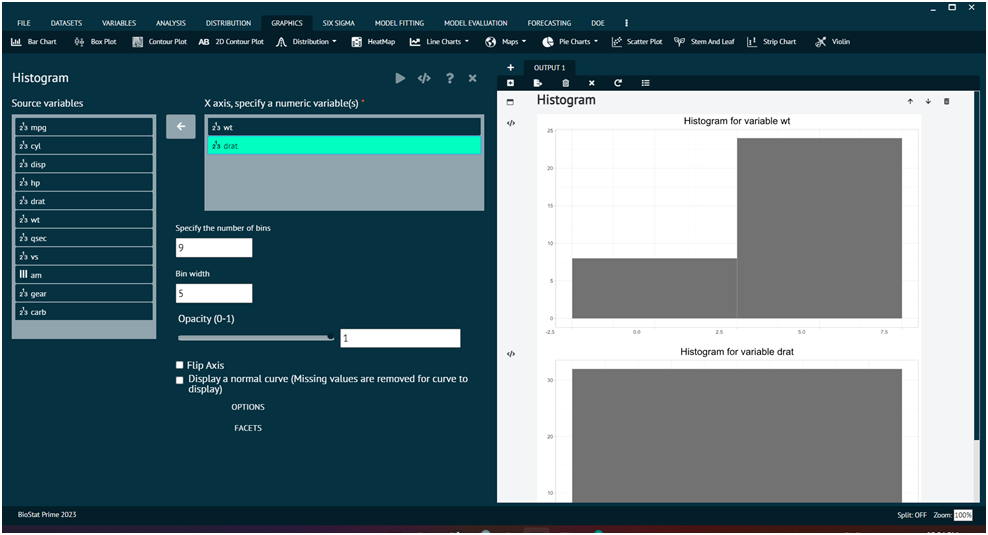Refresh output with reload icon
Viewport: 988px width, 535px height.
point(618,83)
